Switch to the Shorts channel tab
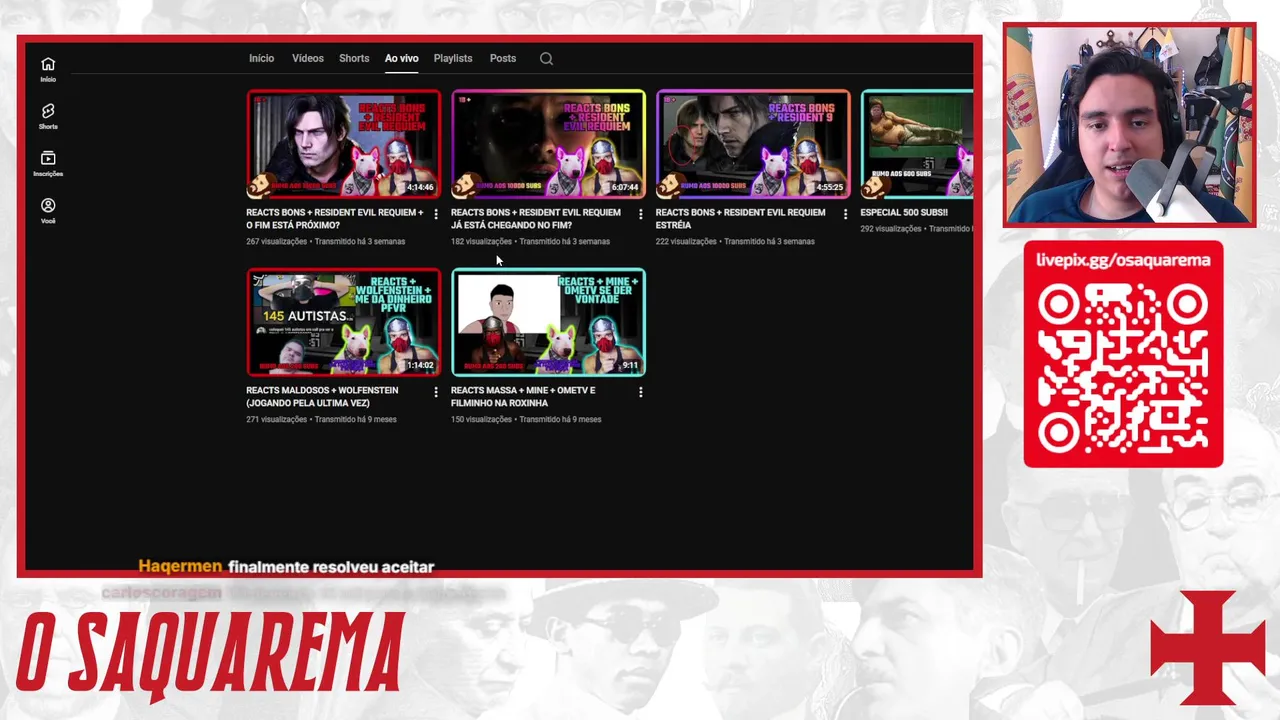 (x=354, y=58)
